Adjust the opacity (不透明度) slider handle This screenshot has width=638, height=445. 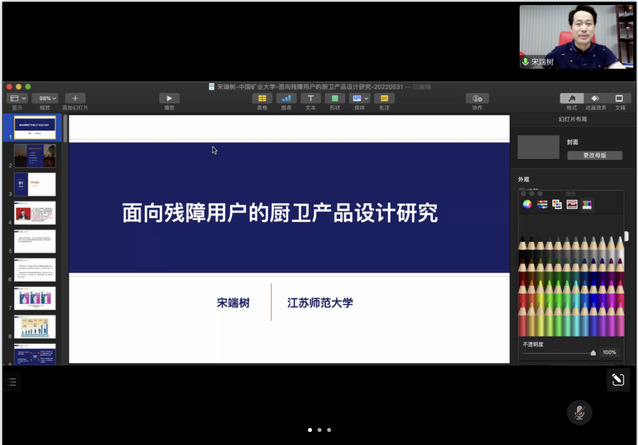[593, 353]
